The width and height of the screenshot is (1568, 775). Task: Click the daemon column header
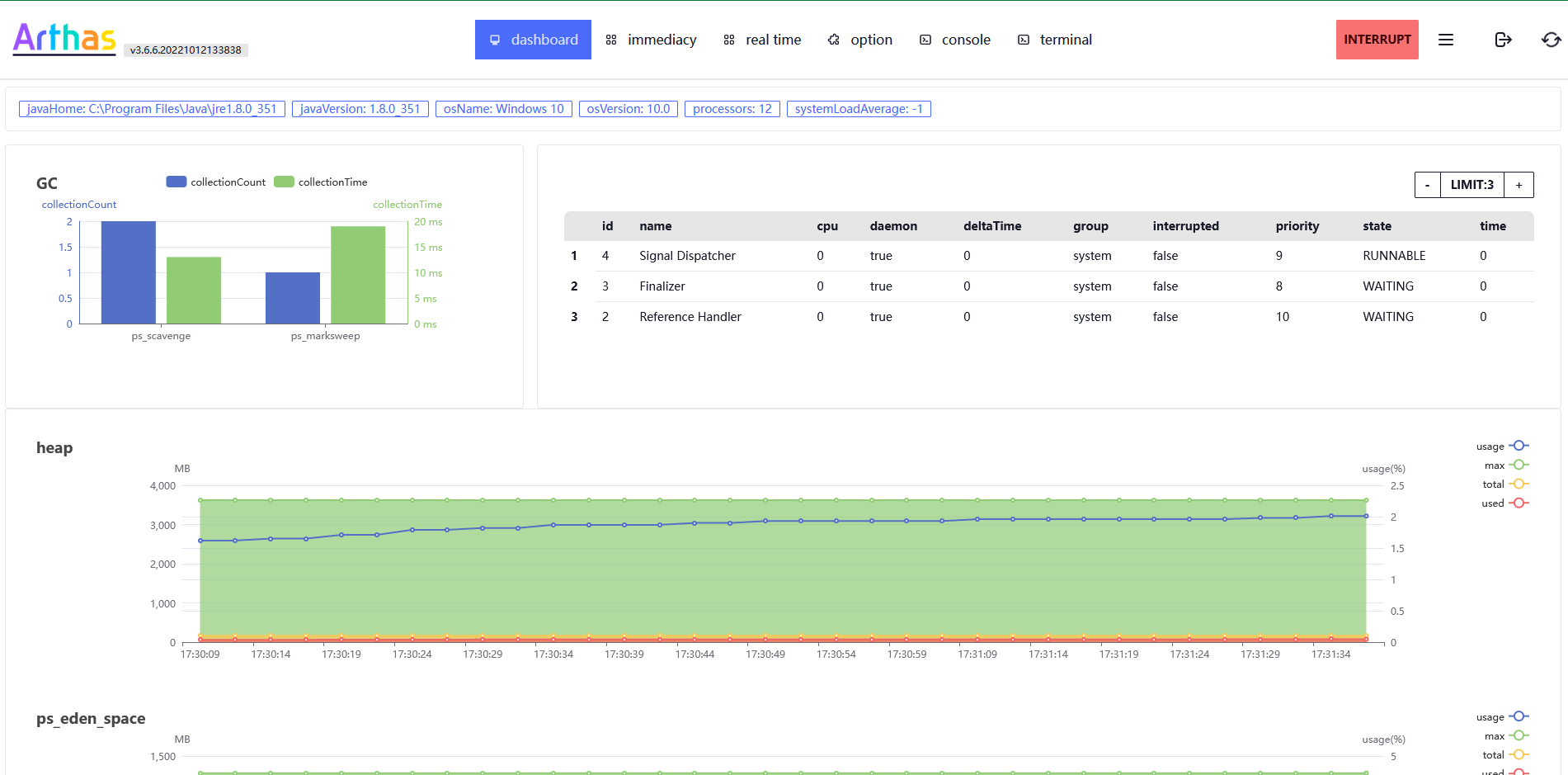[893, 226]
